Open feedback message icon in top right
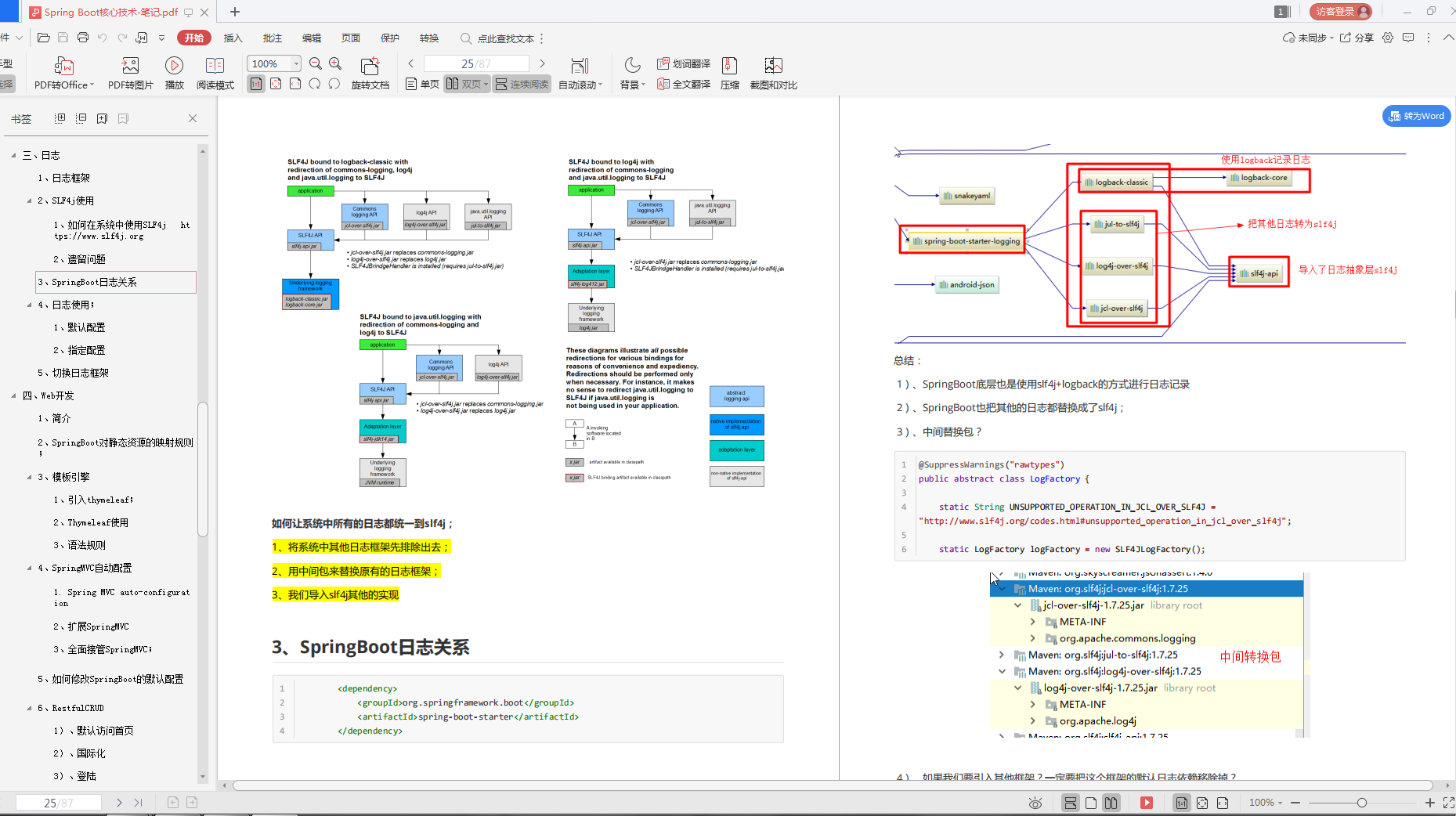The image size is (1456, 816). (x=1408, y=38)
